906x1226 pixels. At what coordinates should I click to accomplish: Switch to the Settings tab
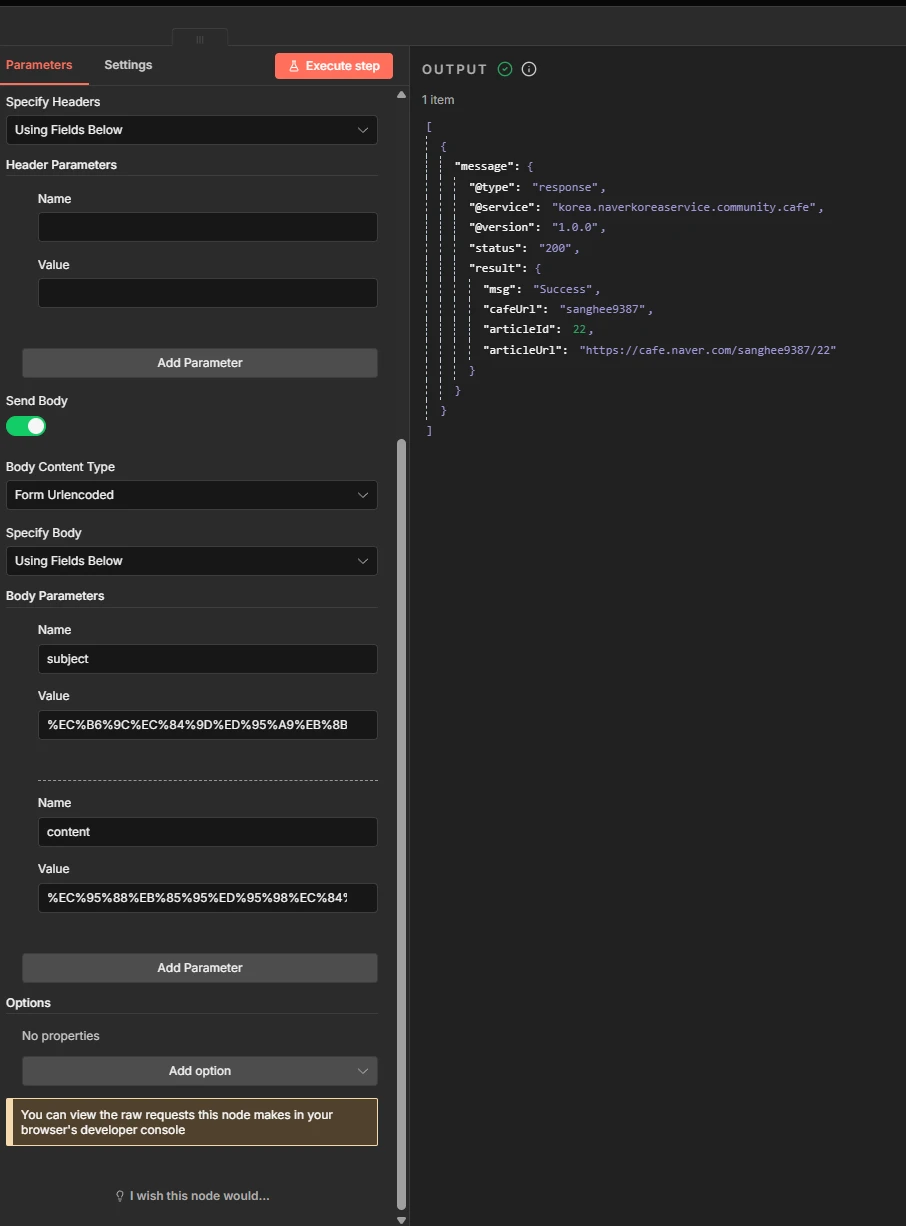tap(128, 65)
